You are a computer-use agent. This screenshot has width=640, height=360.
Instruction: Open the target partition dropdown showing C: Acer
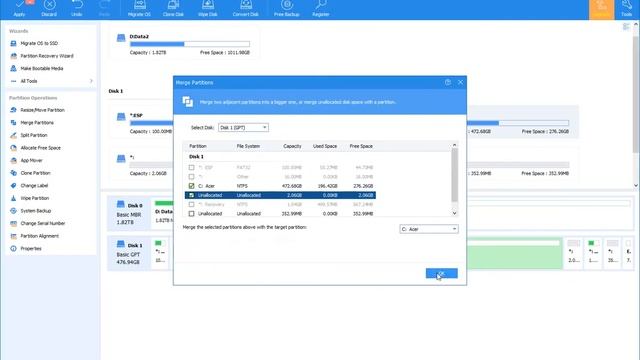429,229
